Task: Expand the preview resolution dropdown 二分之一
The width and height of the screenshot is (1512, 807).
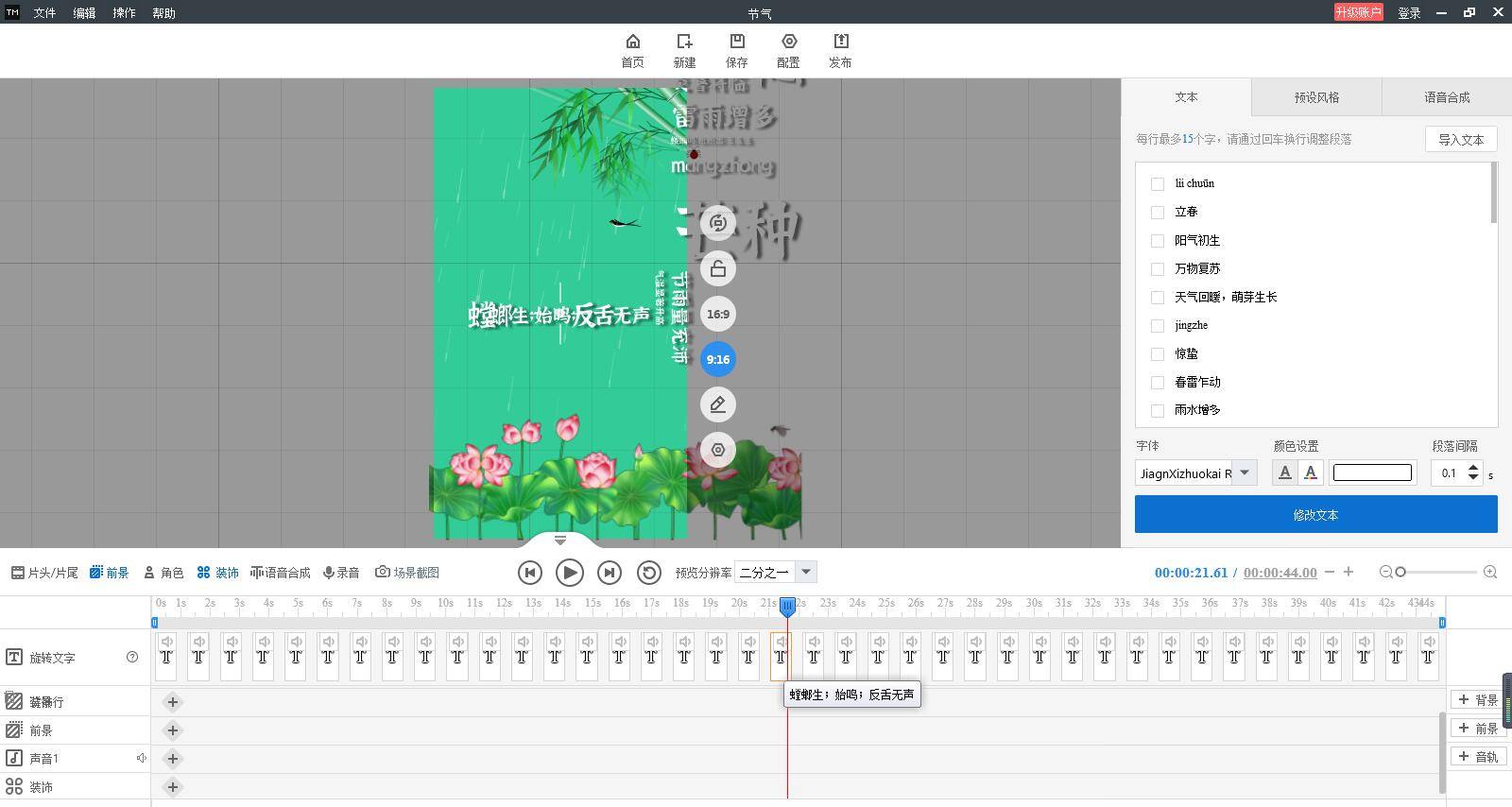Action: 806,572
